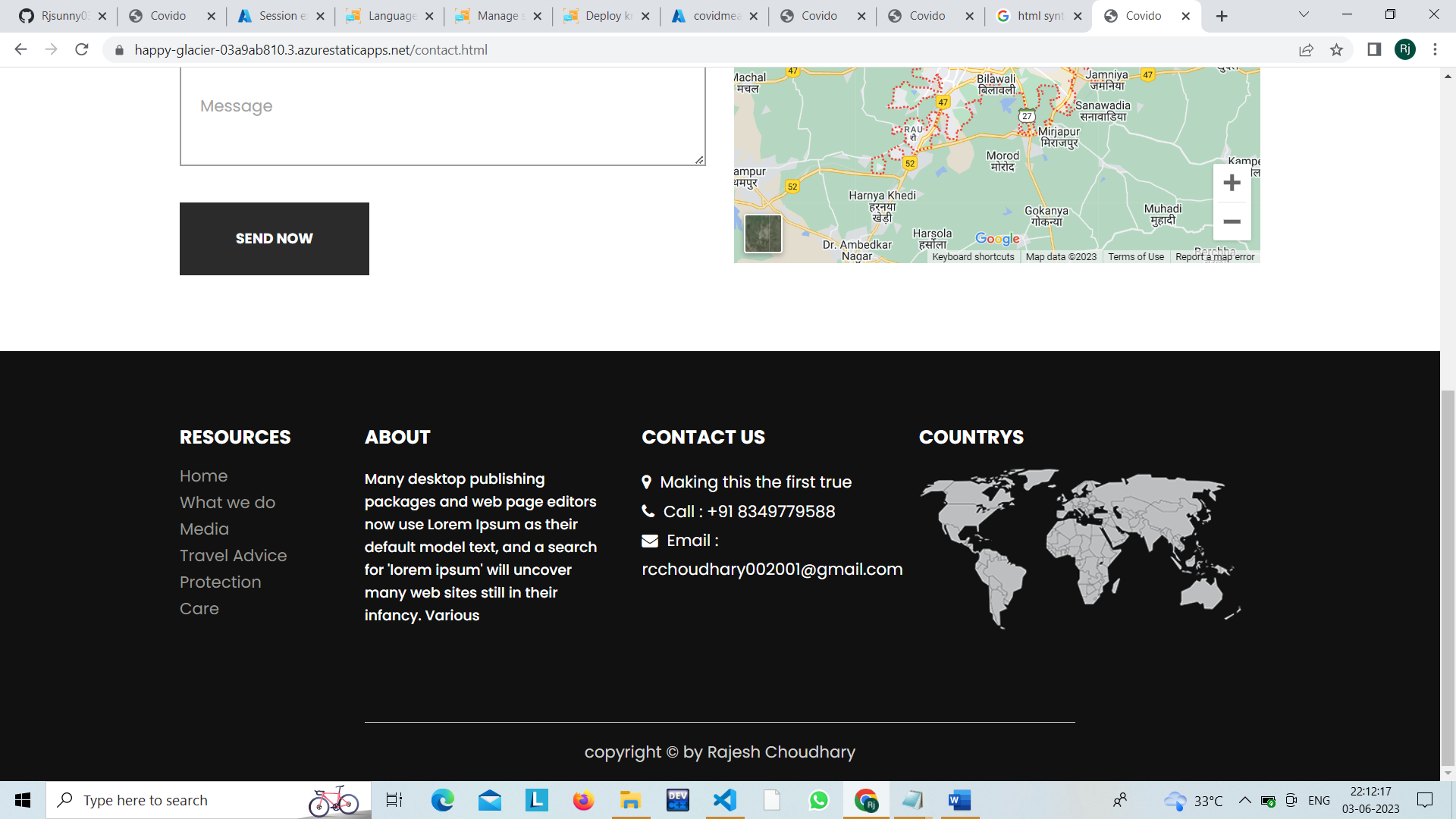Open WhatsApp from the taskbar
1456x819 pixels.
click(819, 800)
